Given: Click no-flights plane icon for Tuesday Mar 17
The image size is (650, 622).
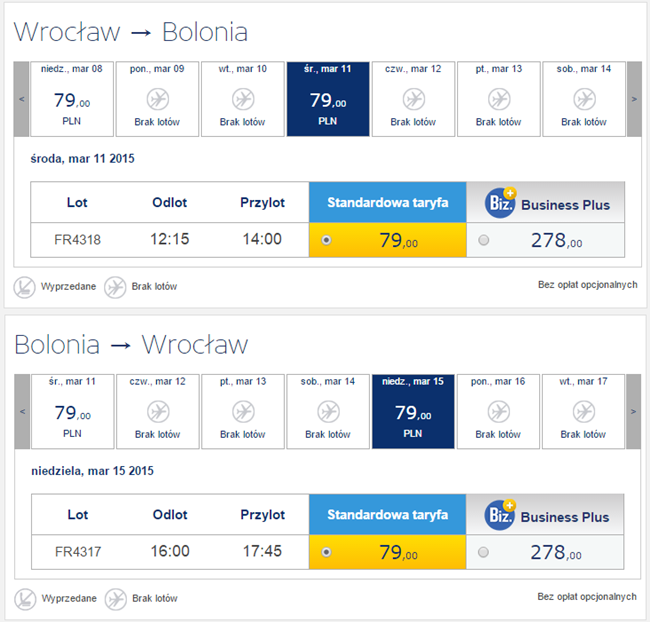Looking at the screenshot, I should 584,411.
